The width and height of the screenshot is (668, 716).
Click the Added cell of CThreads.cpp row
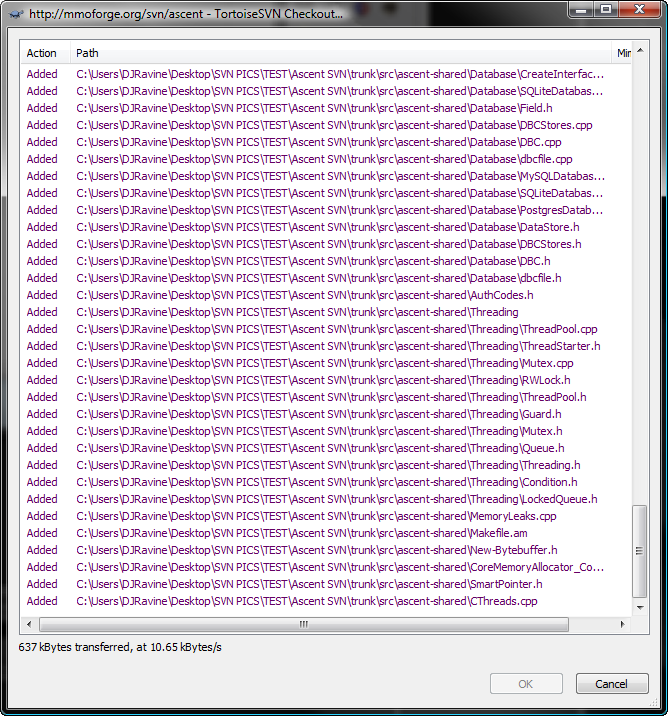[x=42, y=601]
